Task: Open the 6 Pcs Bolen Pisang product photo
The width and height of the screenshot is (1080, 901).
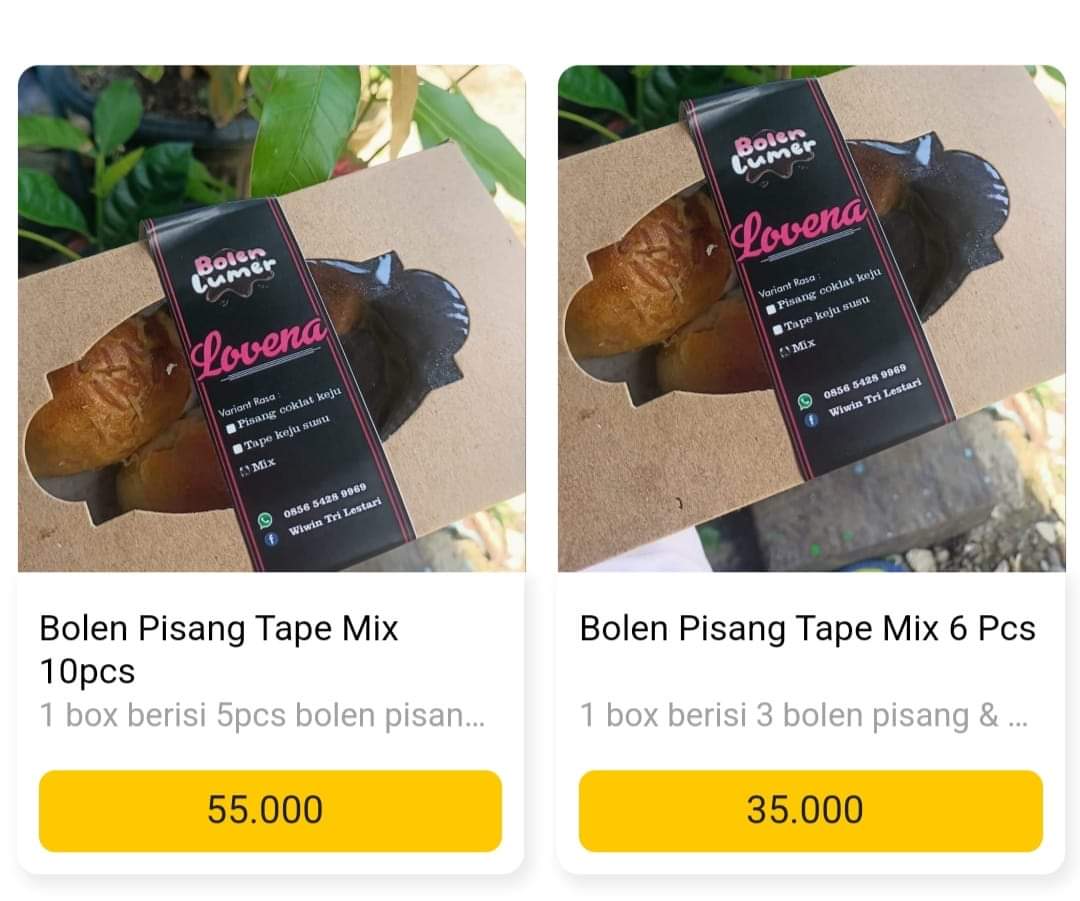Action: [x=811, y=318]
